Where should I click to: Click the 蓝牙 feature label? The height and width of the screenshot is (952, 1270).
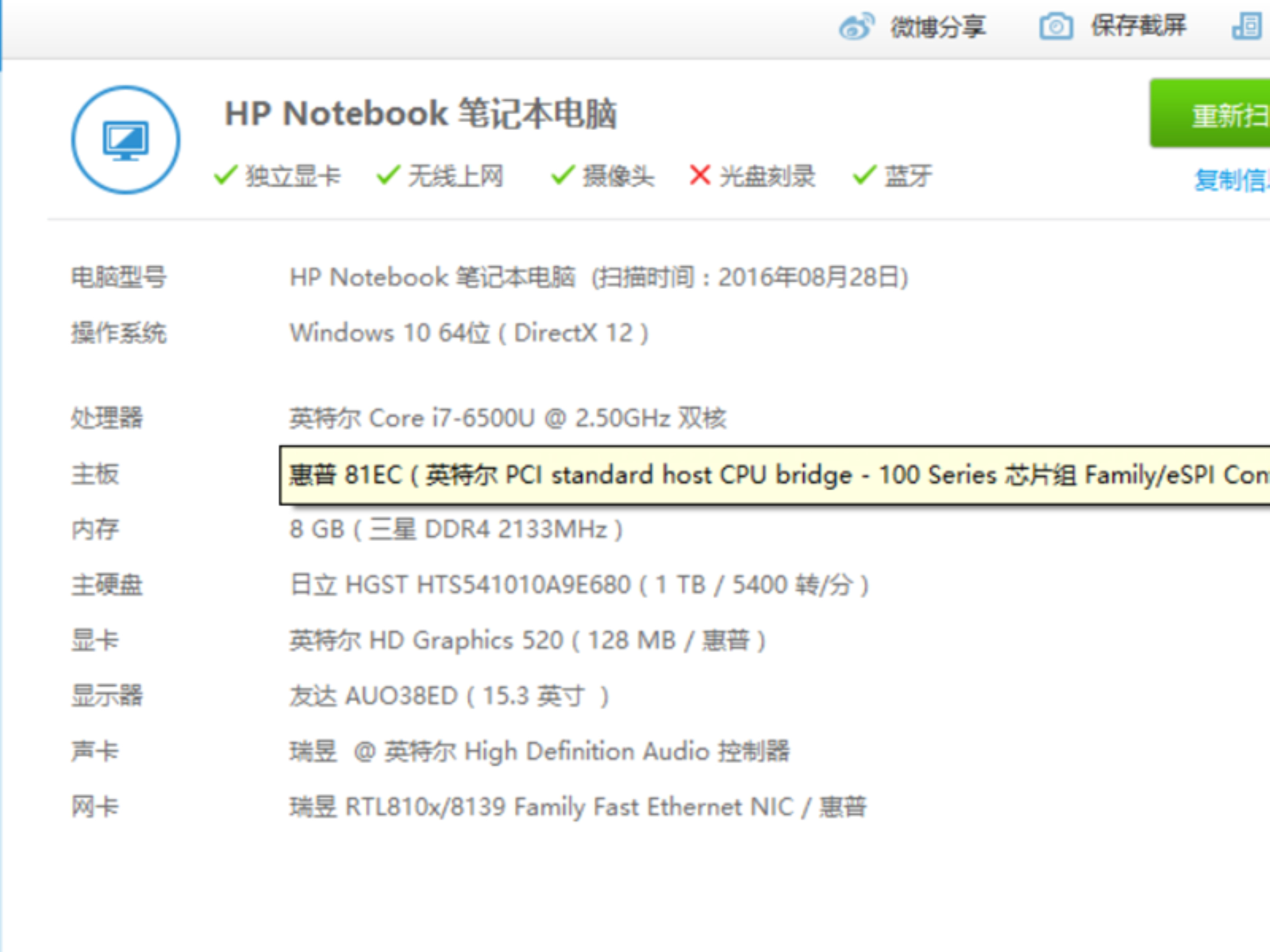pos(908,176)
